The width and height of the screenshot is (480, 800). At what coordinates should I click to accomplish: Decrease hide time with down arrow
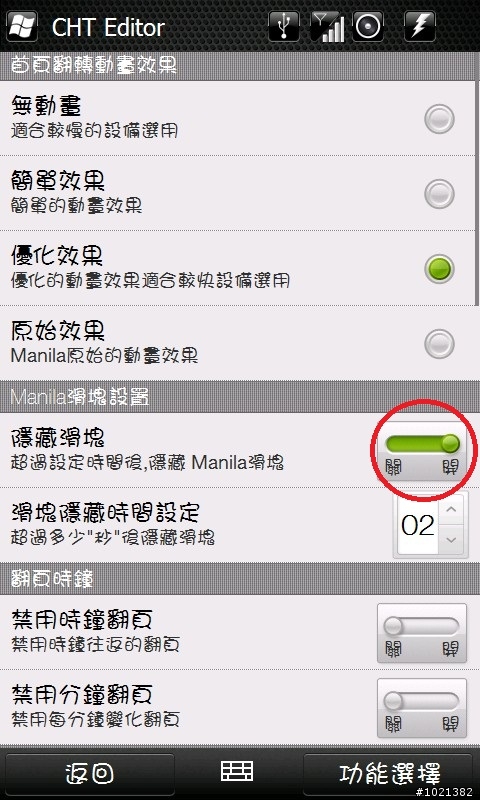(451, 540)
